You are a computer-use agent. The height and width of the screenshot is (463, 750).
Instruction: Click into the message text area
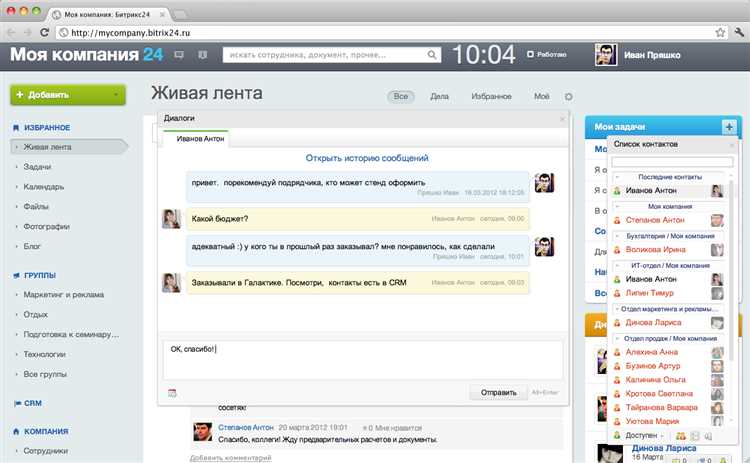point(363,360)
